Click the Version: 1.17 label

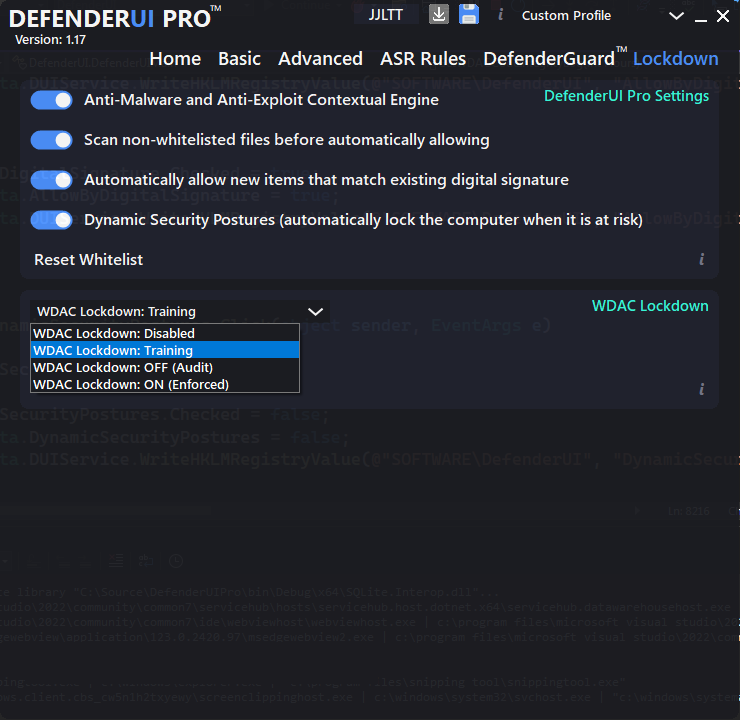(50, 40)
